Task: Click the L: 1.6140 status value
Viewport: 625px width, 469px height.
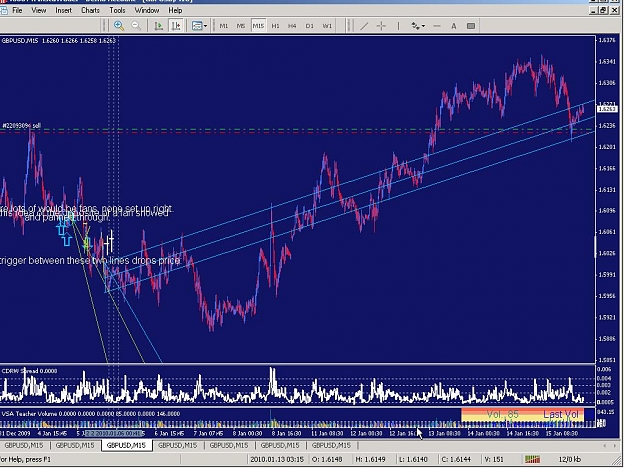Action: (413, 459)
